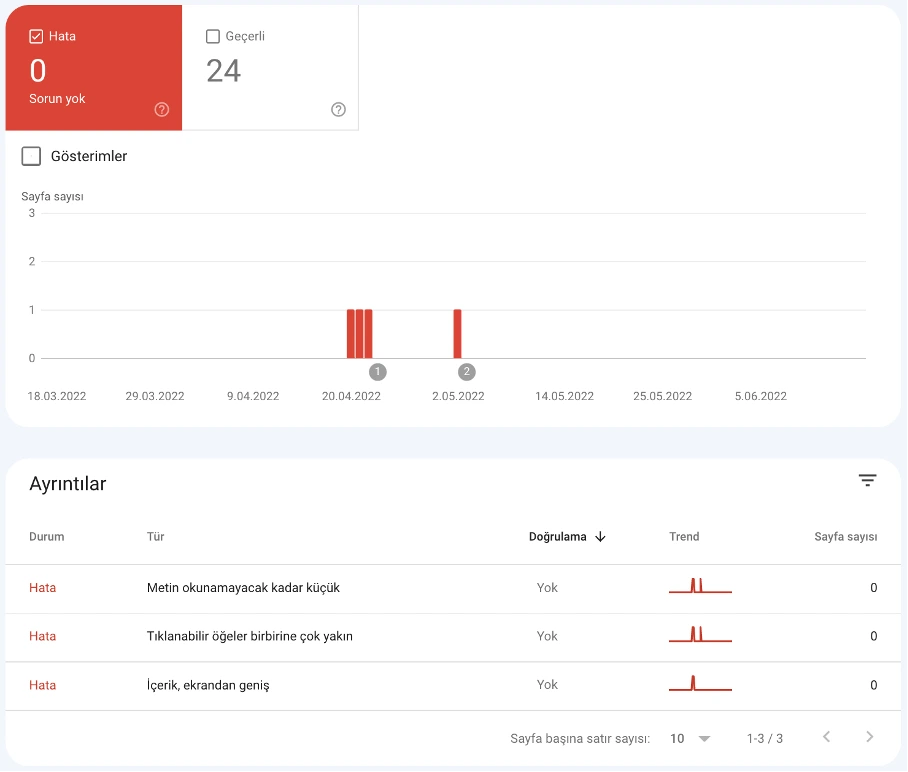908x772 pixels.
Task: Click the 14.05.2022 date label
Action: [564, 396]
